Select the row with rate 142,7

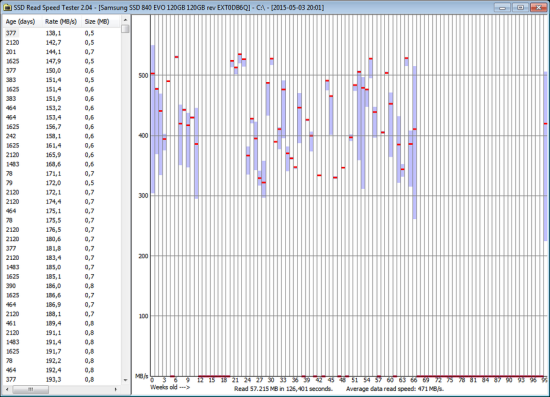(x=61, y=43)
